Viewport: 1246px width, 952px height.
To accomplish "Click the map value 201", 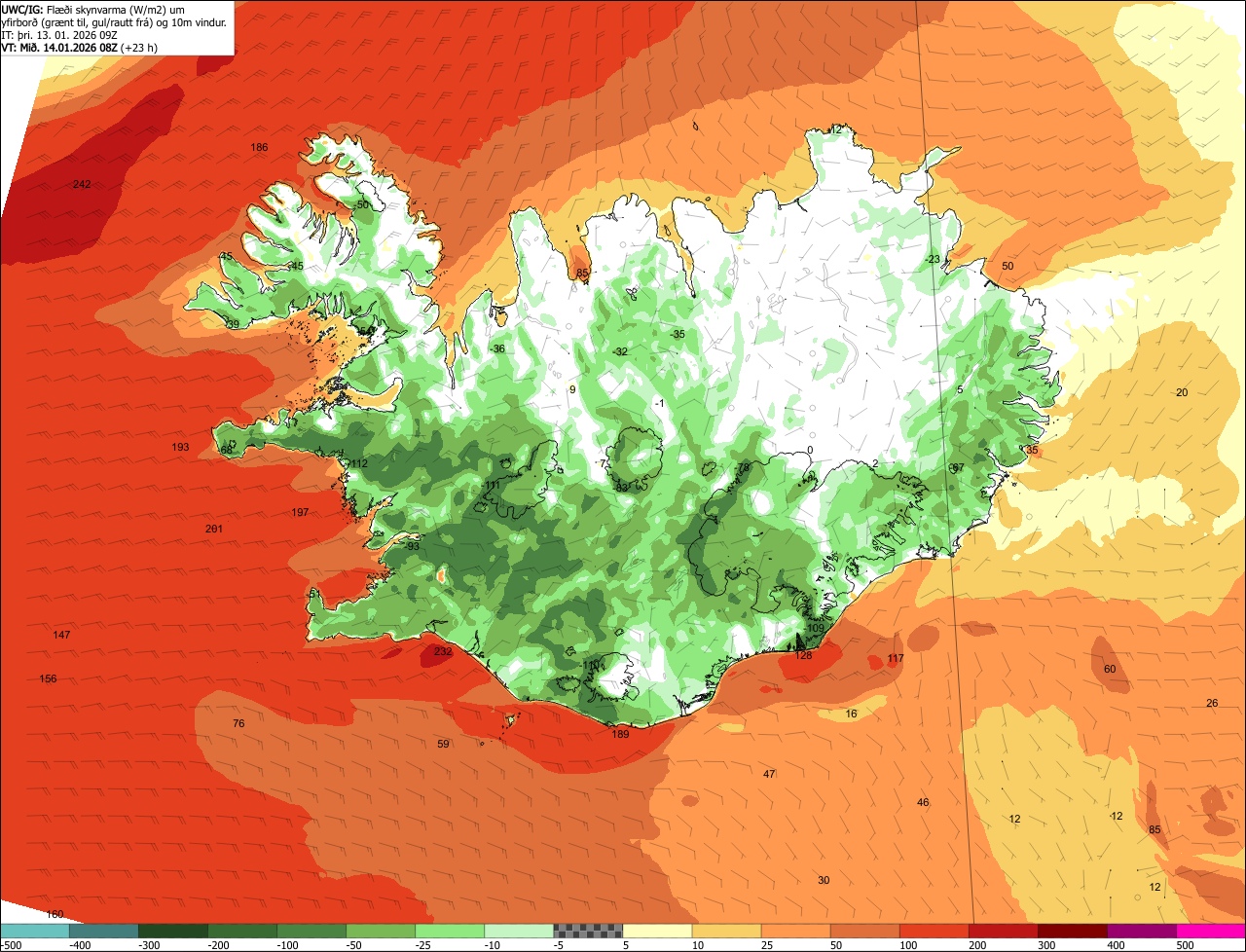I will [x=214, y=529].
